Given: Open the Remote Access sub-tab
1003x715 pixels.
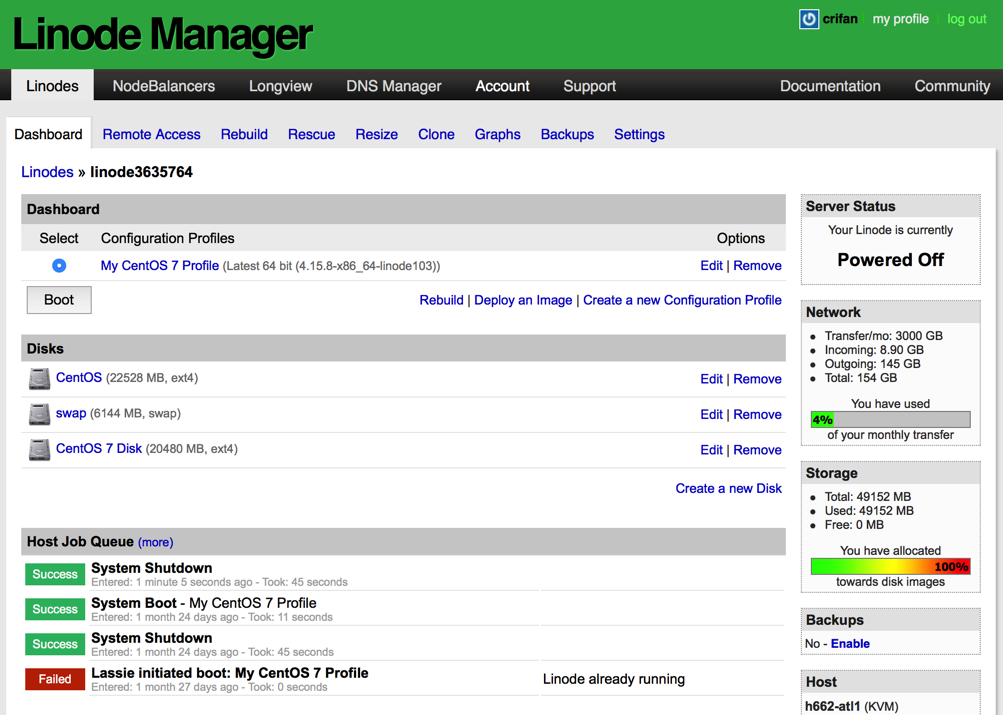Looking at the screenshot, I should pos(152,134).
